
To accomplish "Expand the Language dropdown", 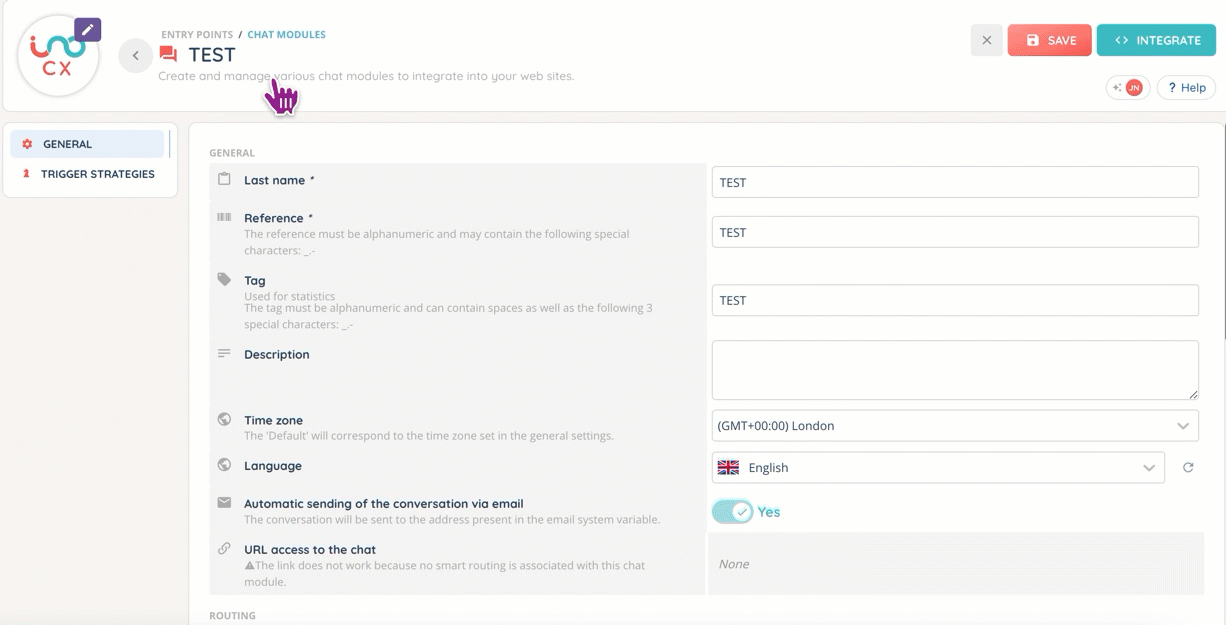I will [x=938, y=467].
